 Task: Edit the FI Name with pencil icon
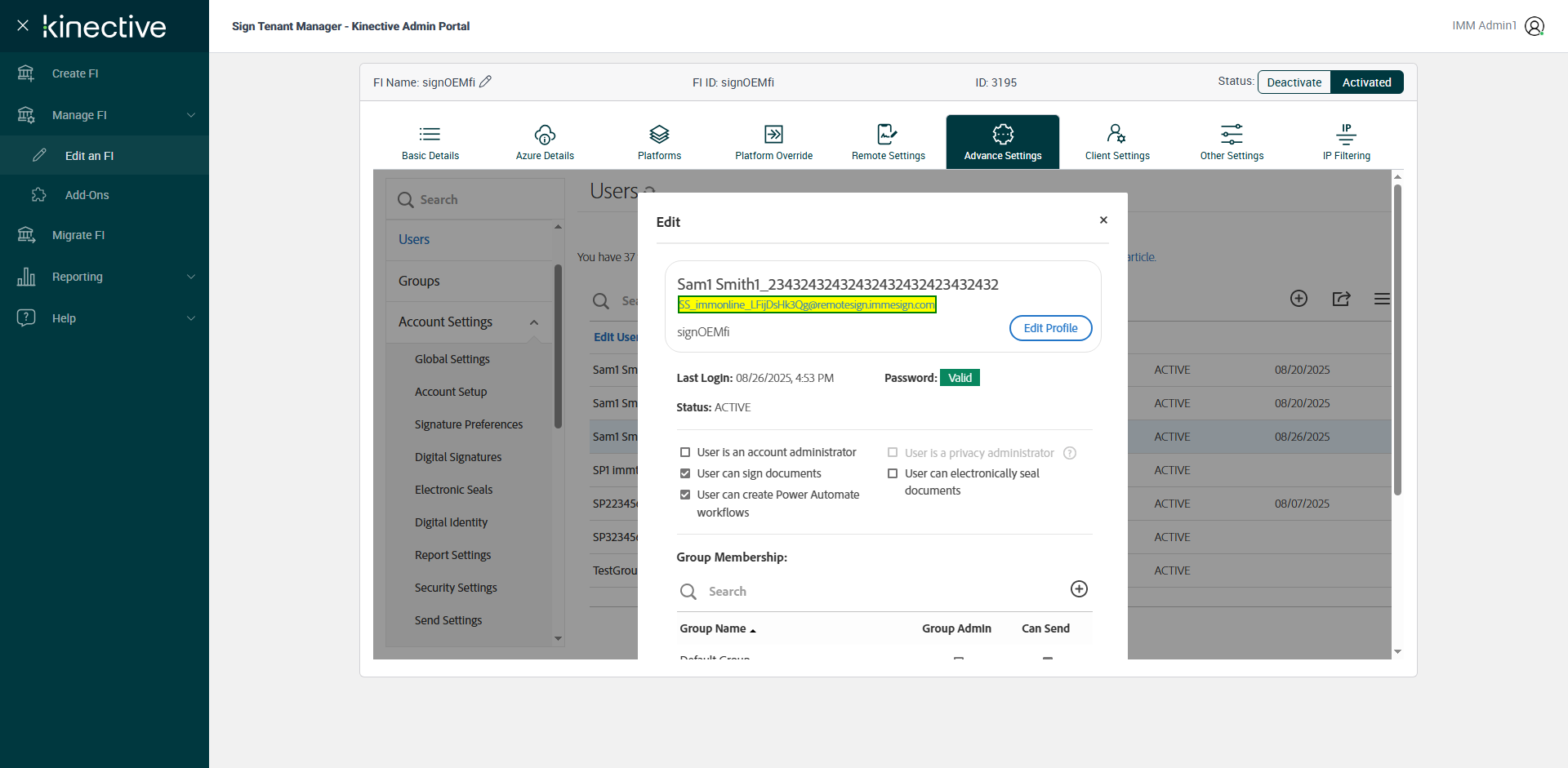coord(485,82)
